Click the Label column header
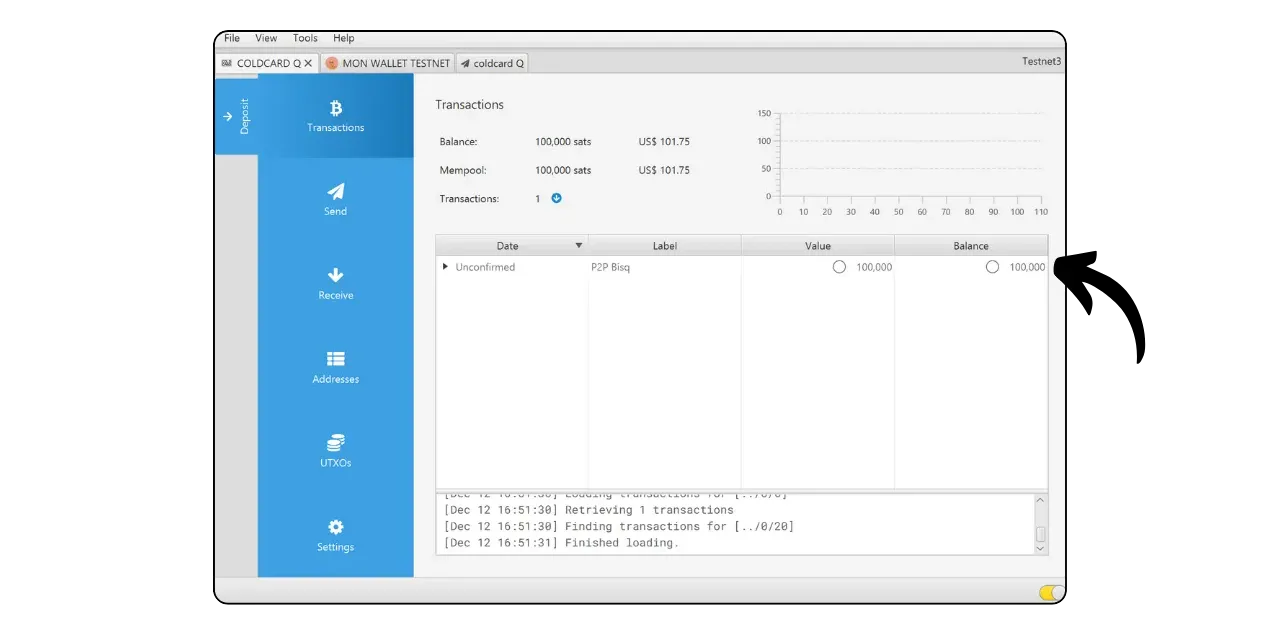This screenshot has width=1280, height=635. [x=665, y=246]
